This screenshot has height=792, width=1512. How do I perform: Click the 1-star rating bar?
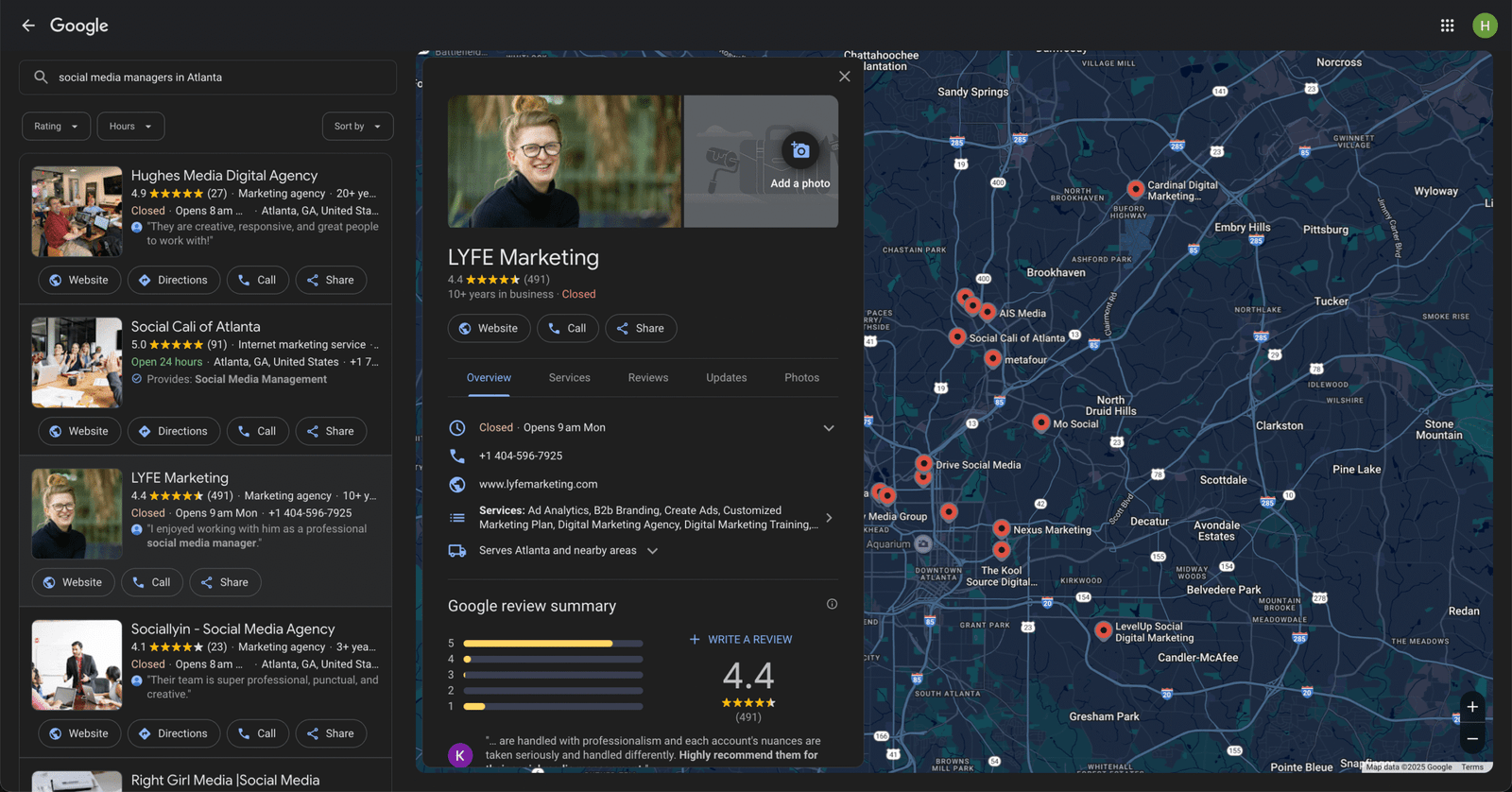pyautogui.click(x=553, y=707)
